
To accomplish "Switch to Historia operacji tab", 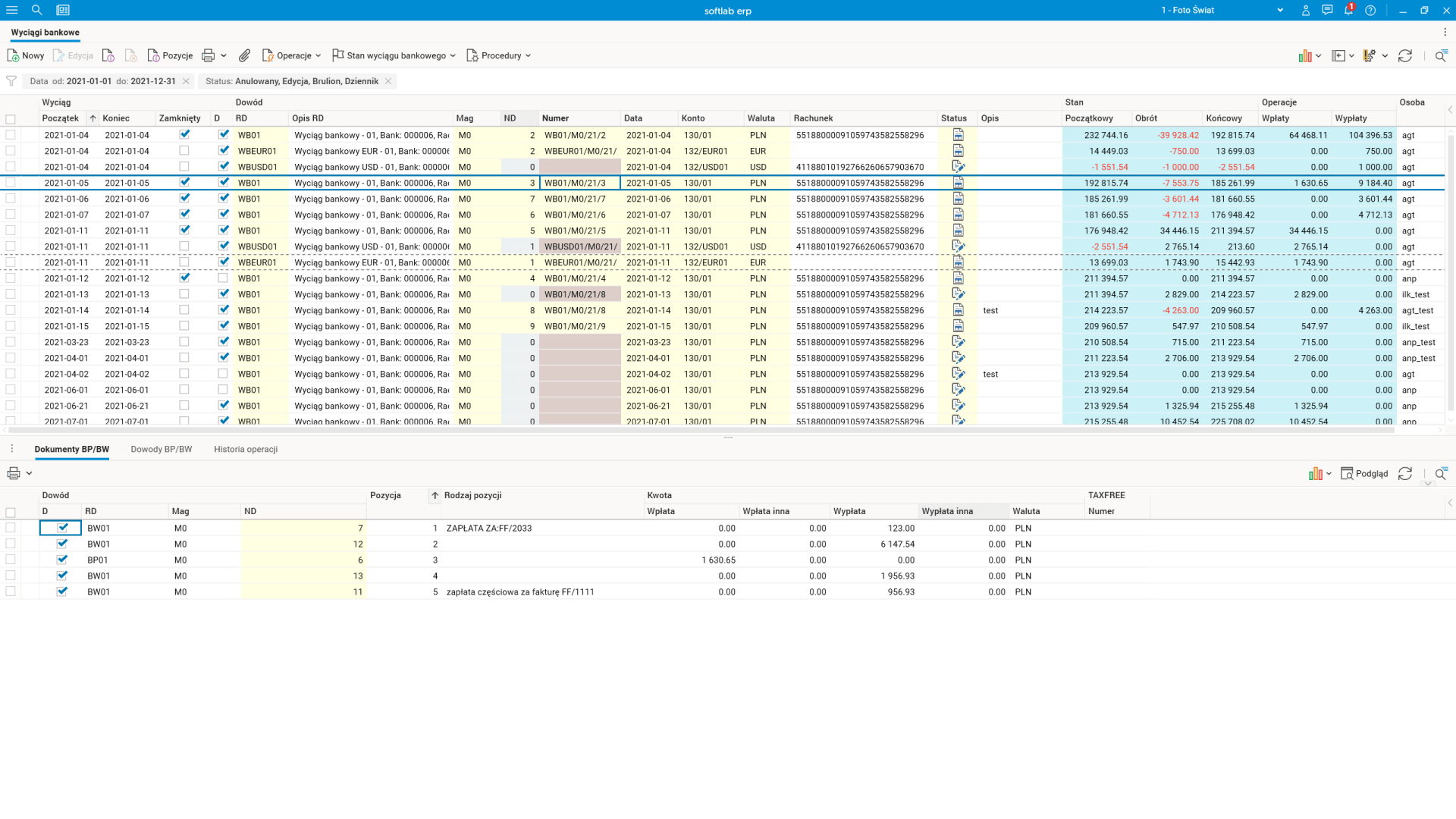I will 246,449.
